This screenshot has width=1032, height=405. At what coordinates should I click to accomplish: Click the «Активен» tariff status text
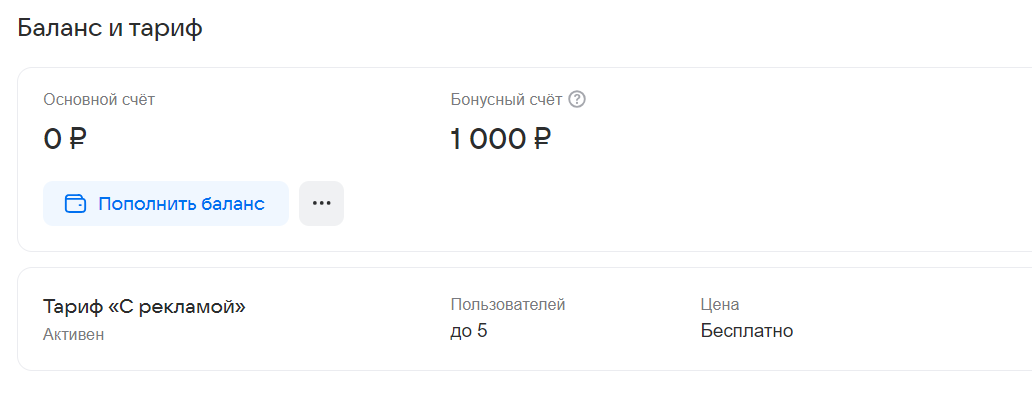click(73, 334)
